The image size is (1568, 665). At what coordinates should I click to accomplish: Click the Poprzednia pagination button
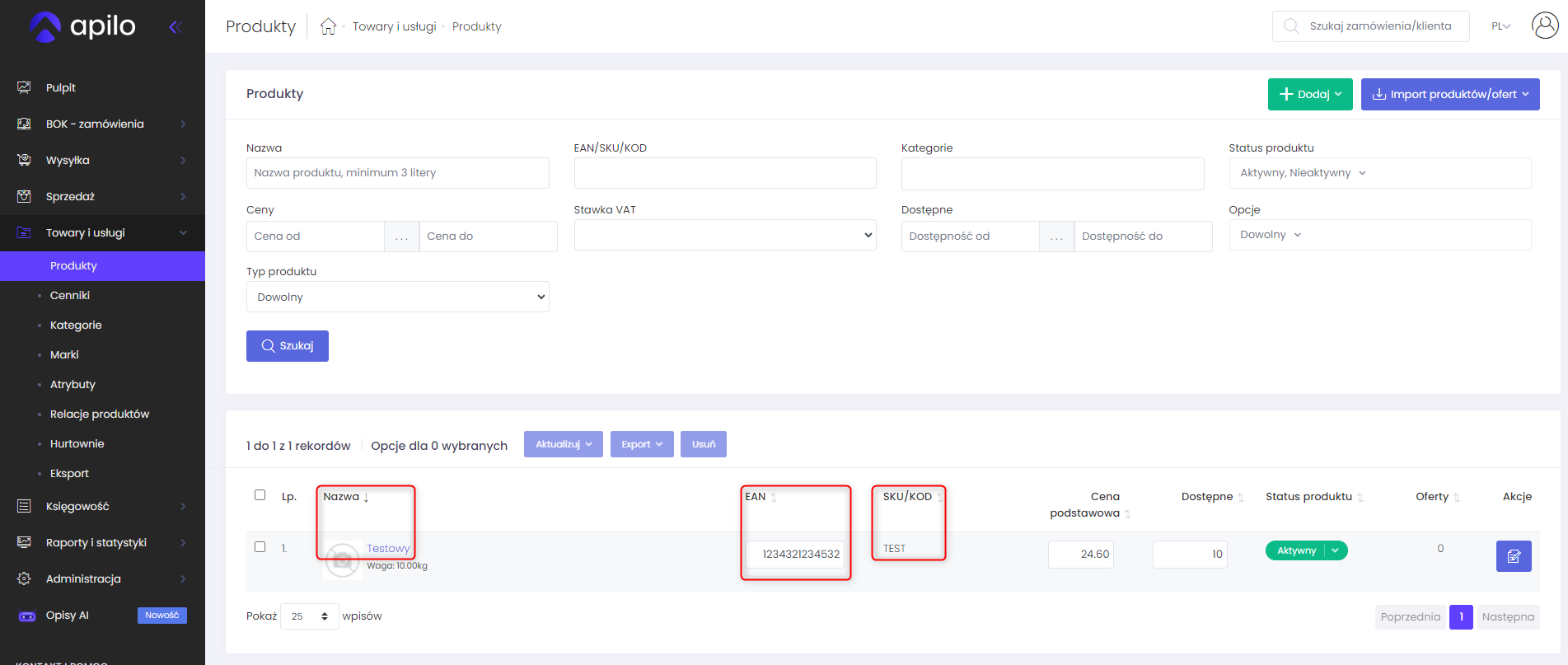(x=1411, y=616)
